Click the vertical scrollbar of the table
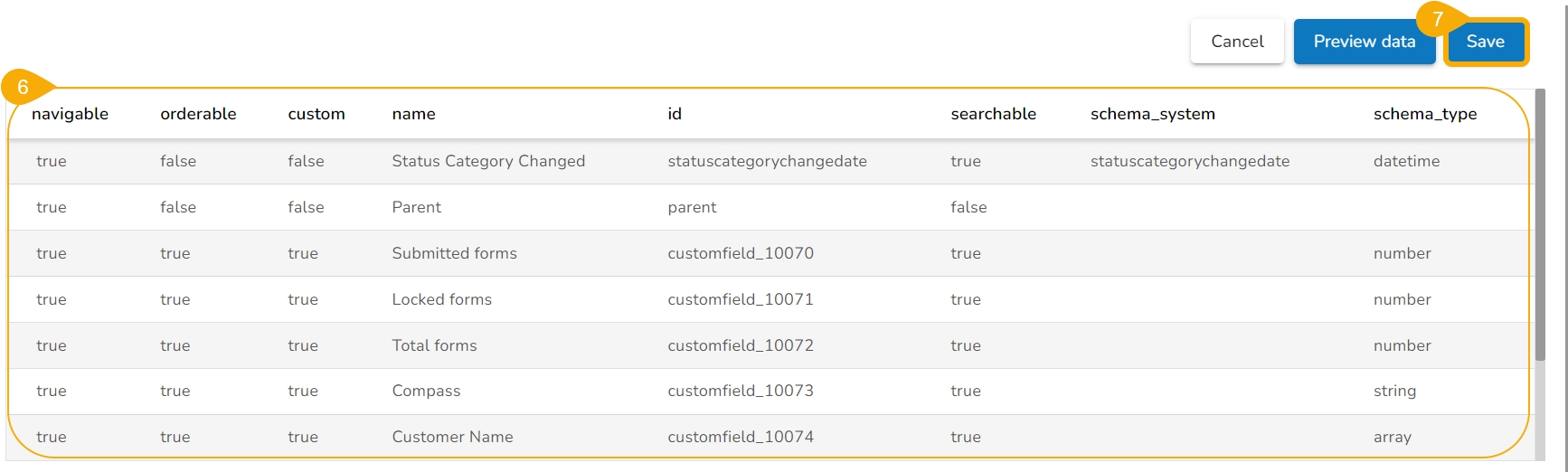The image size is (1568, 472). (1540, 226)
